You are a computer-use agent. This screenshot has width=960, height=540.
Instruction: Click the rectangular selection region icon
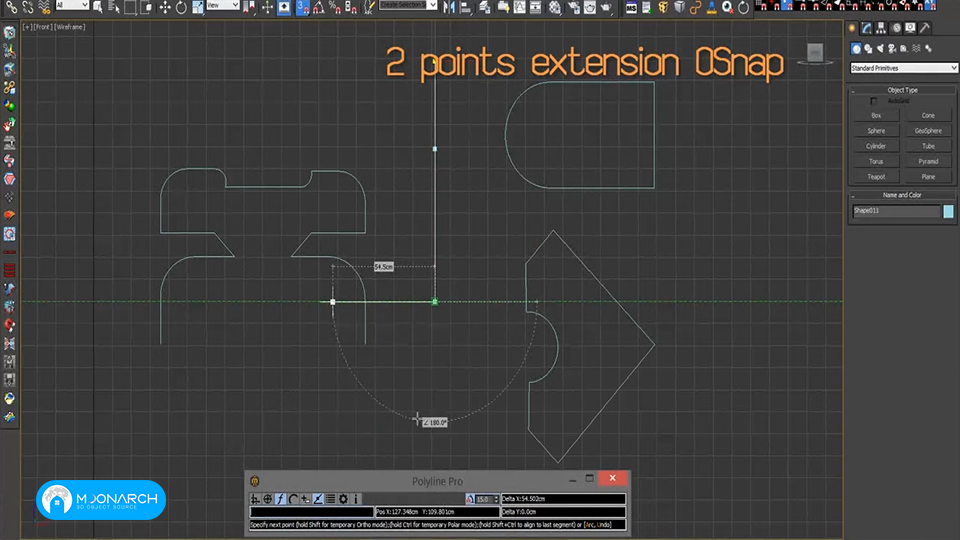130,7
